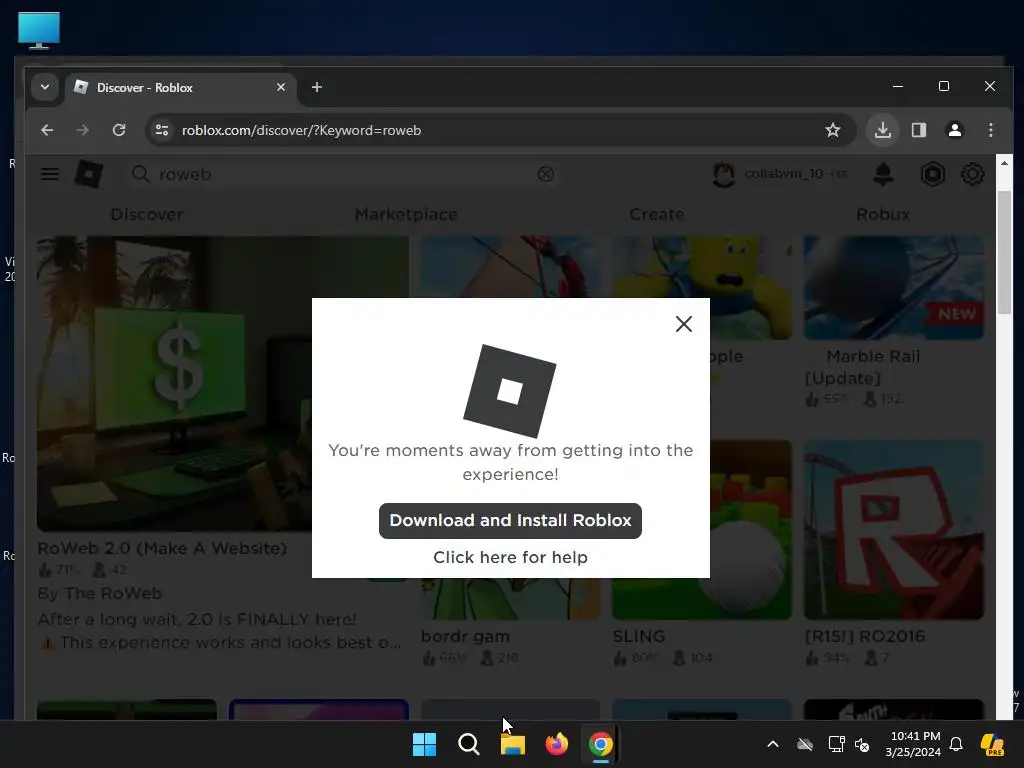Open Windows Start menu

424,744
